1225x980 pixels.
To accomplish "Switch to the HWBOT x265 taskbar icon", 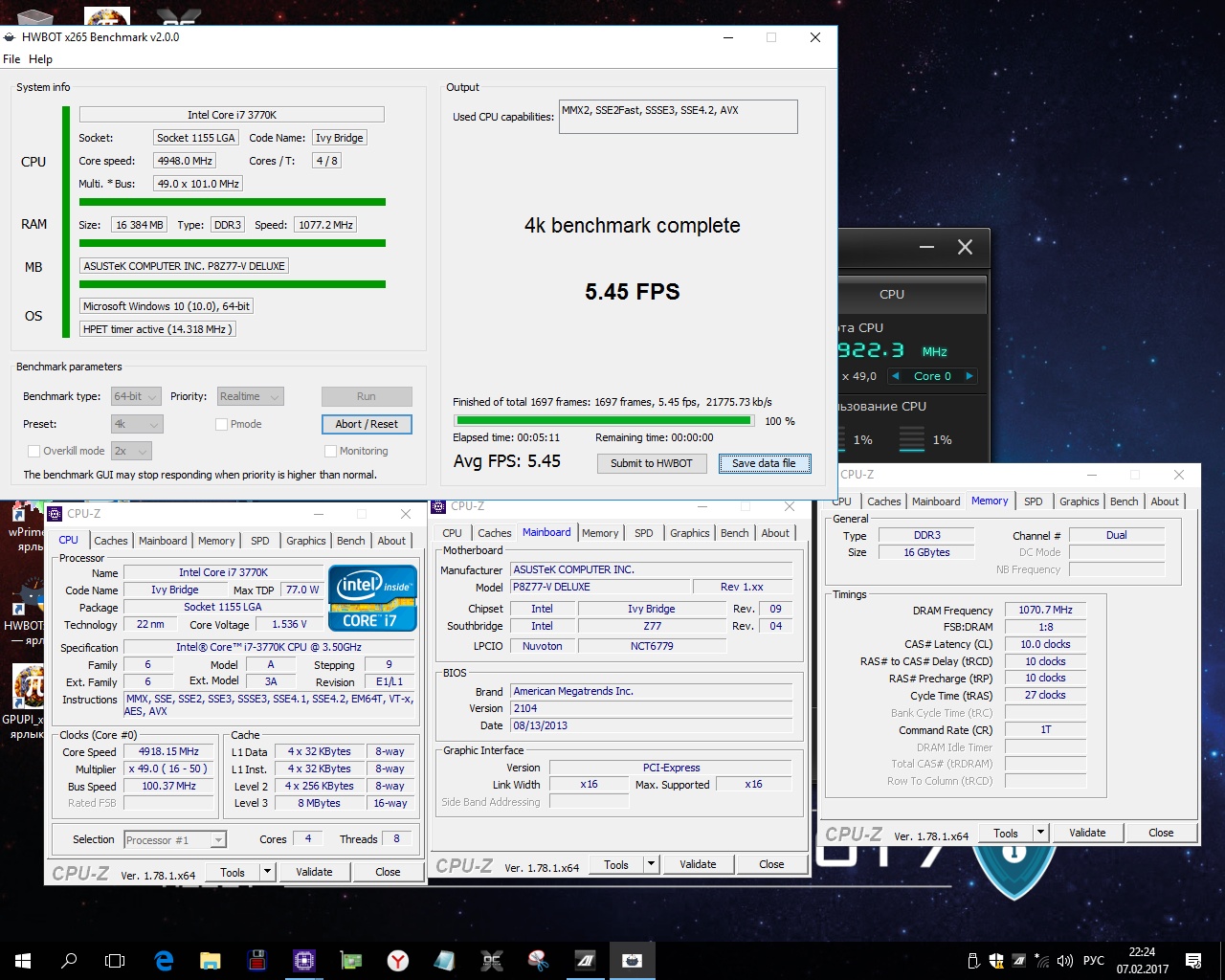I will (x=633, y=960).
